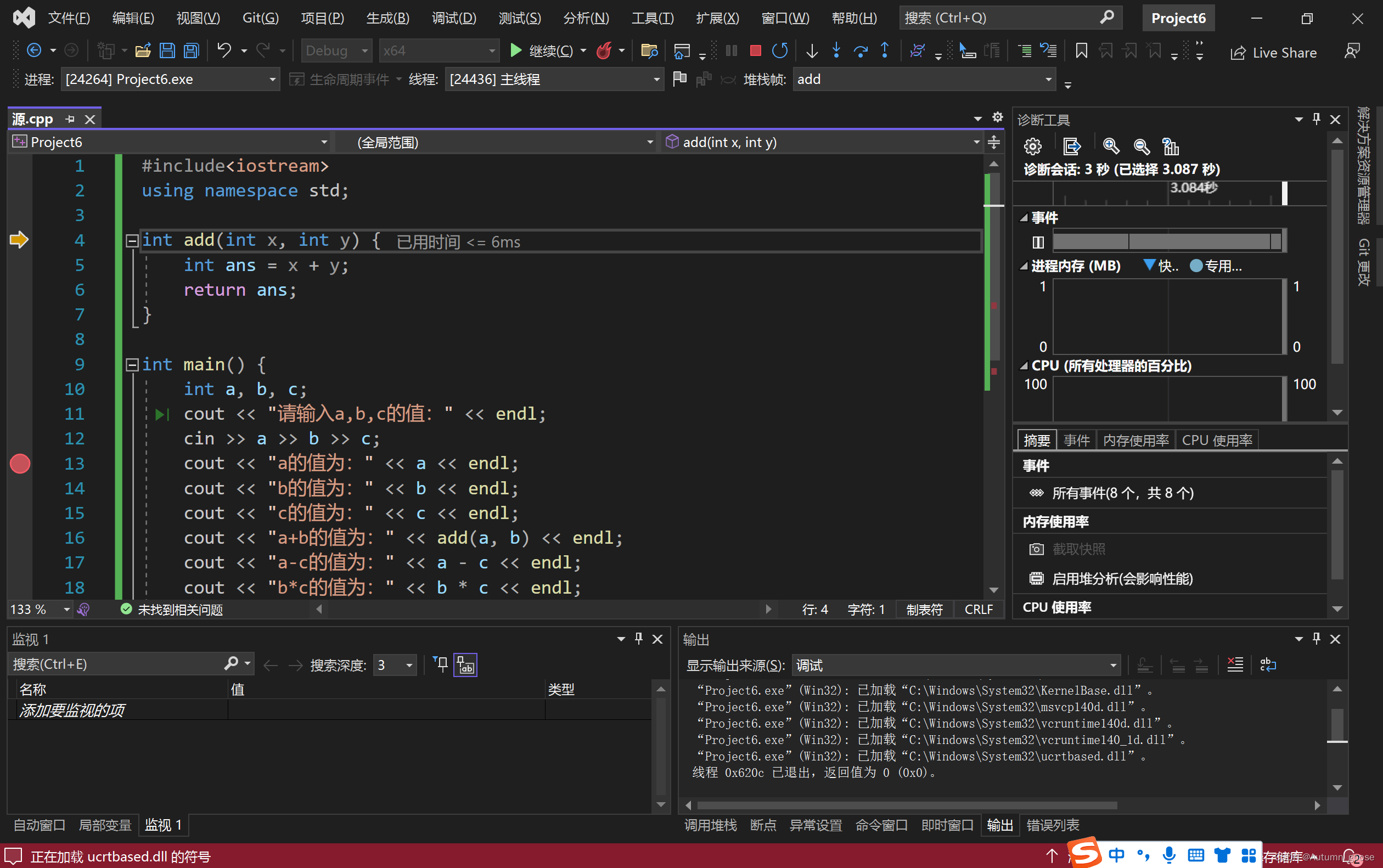Collapse the add function code block
This screenshot has height=868, width=1383.
click(132, 240)
